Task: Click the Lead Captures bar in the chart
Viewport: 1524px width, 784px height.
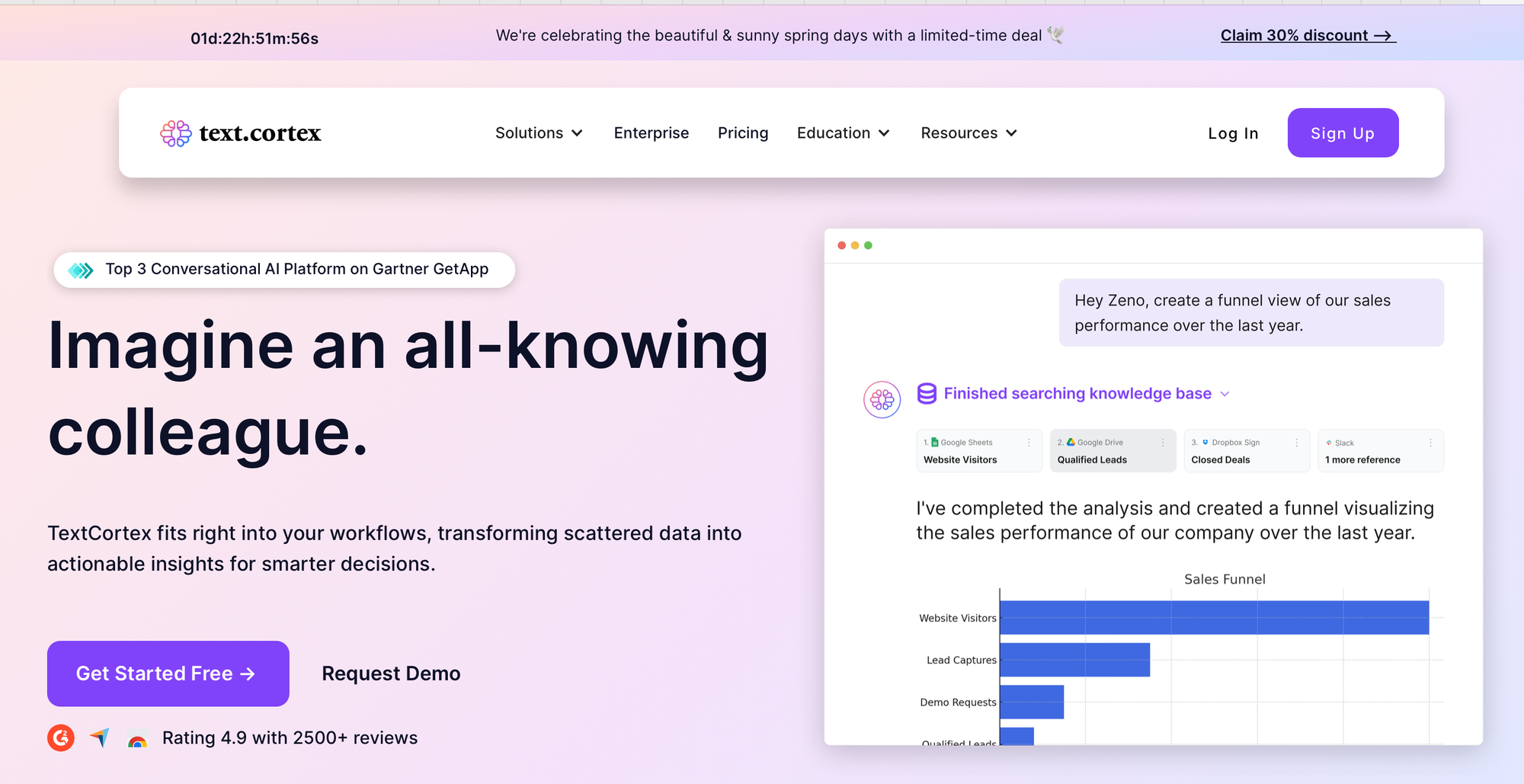Action: [x=1075, y=660]
